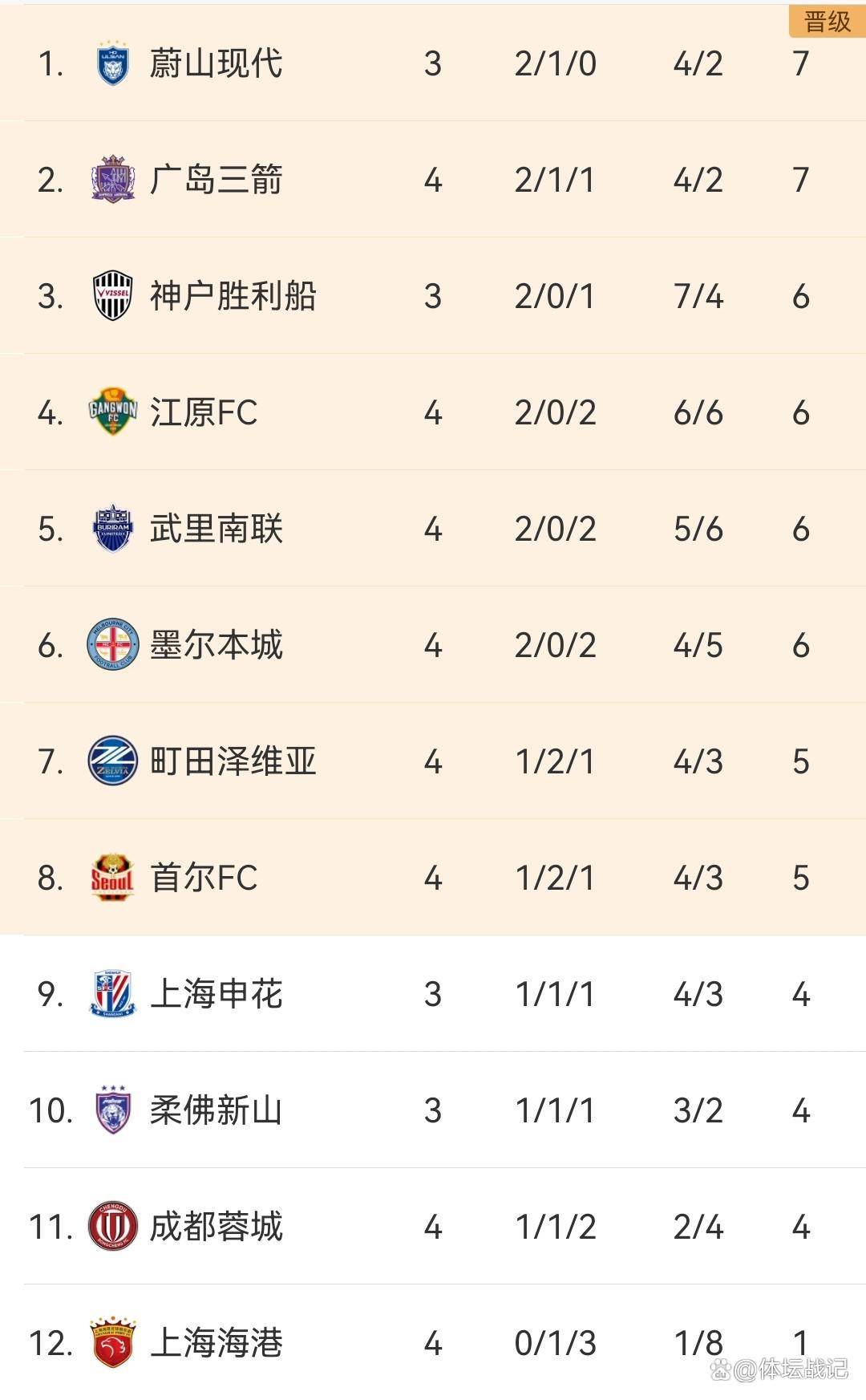866x1400 pixels.
Task: Tap the 成都蓉城 team name
Action: click(x=216, y=1227)
